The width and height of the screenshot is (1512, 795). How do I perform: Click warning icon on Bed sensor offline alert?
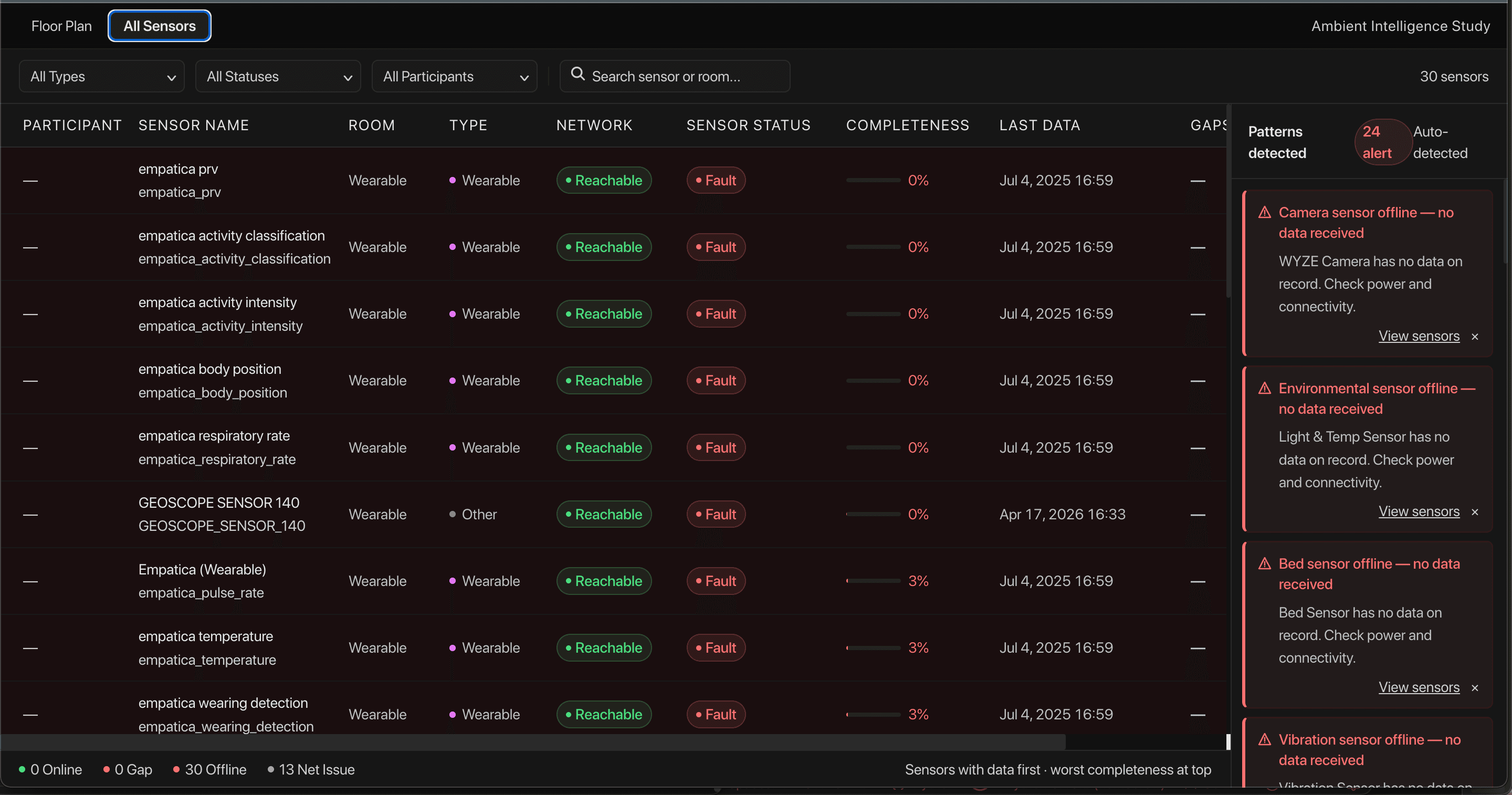point(1265,563)
